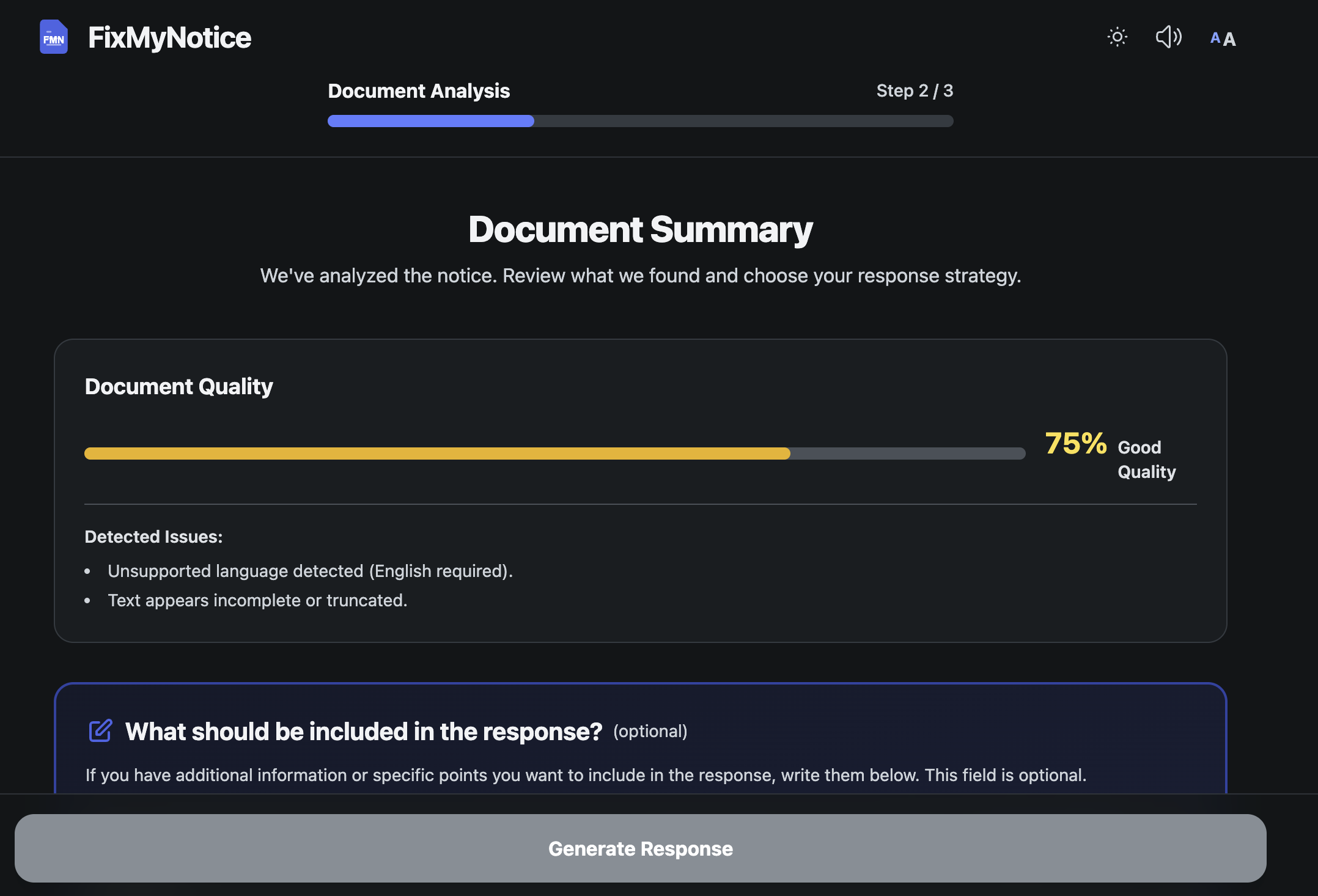Click the Detected Issues label
Viewport: 1318px width, 896px height.
tap(153, 537)
